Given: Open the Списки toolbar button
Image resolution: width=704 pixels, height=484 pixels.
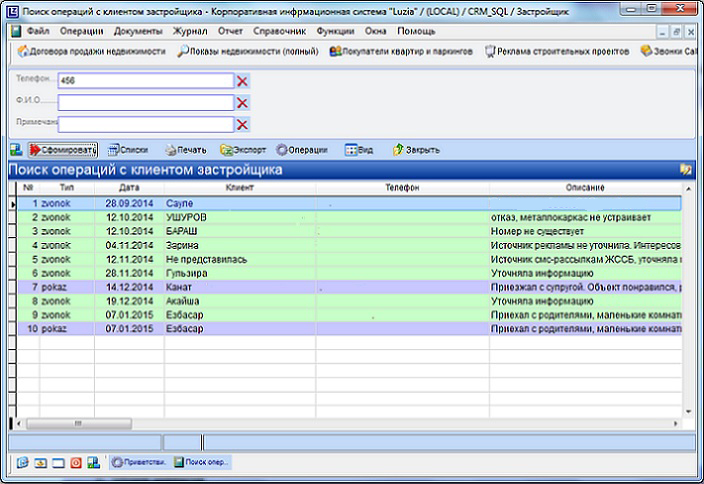Looking at the screenshot, I should coord(128,150).
